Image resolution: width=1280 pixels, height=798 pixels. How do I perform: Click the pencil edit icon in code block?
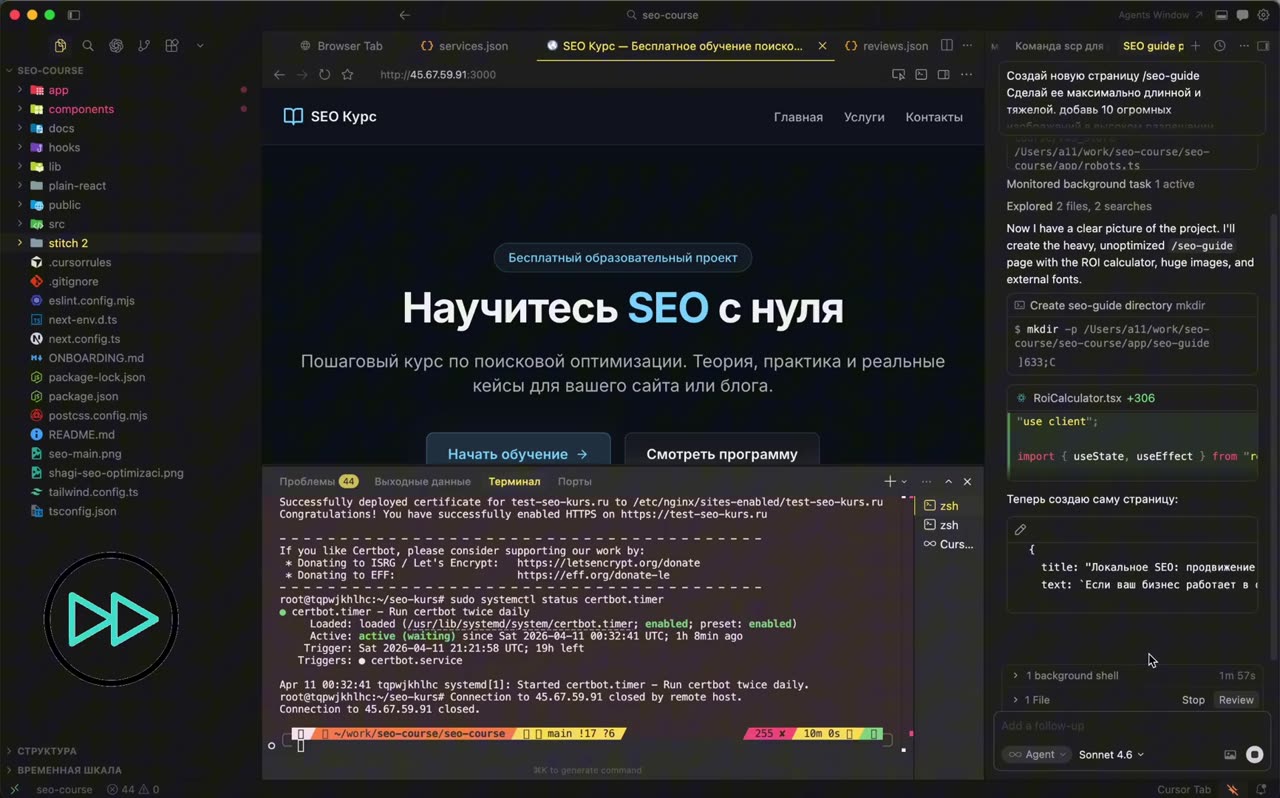point(1020,530)
